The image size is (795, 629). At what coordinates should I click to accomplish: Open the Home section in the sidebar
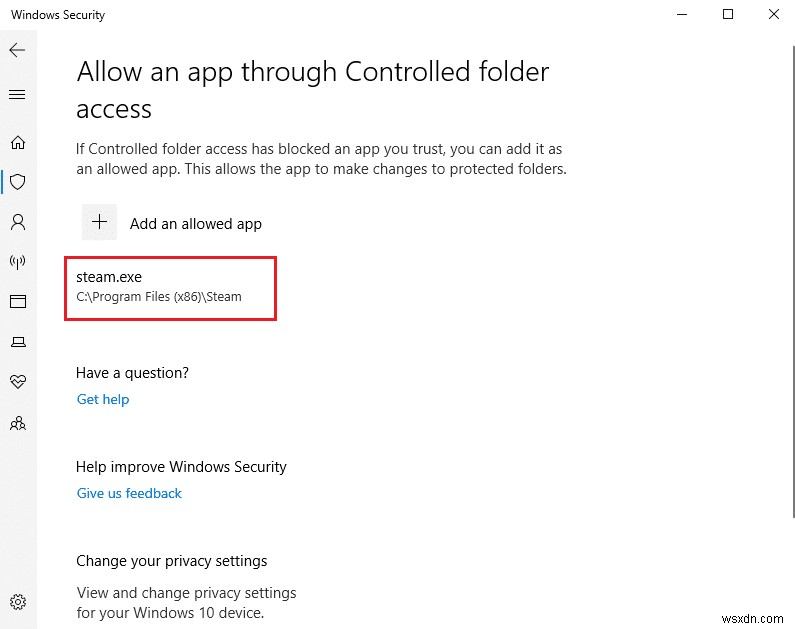17,142
